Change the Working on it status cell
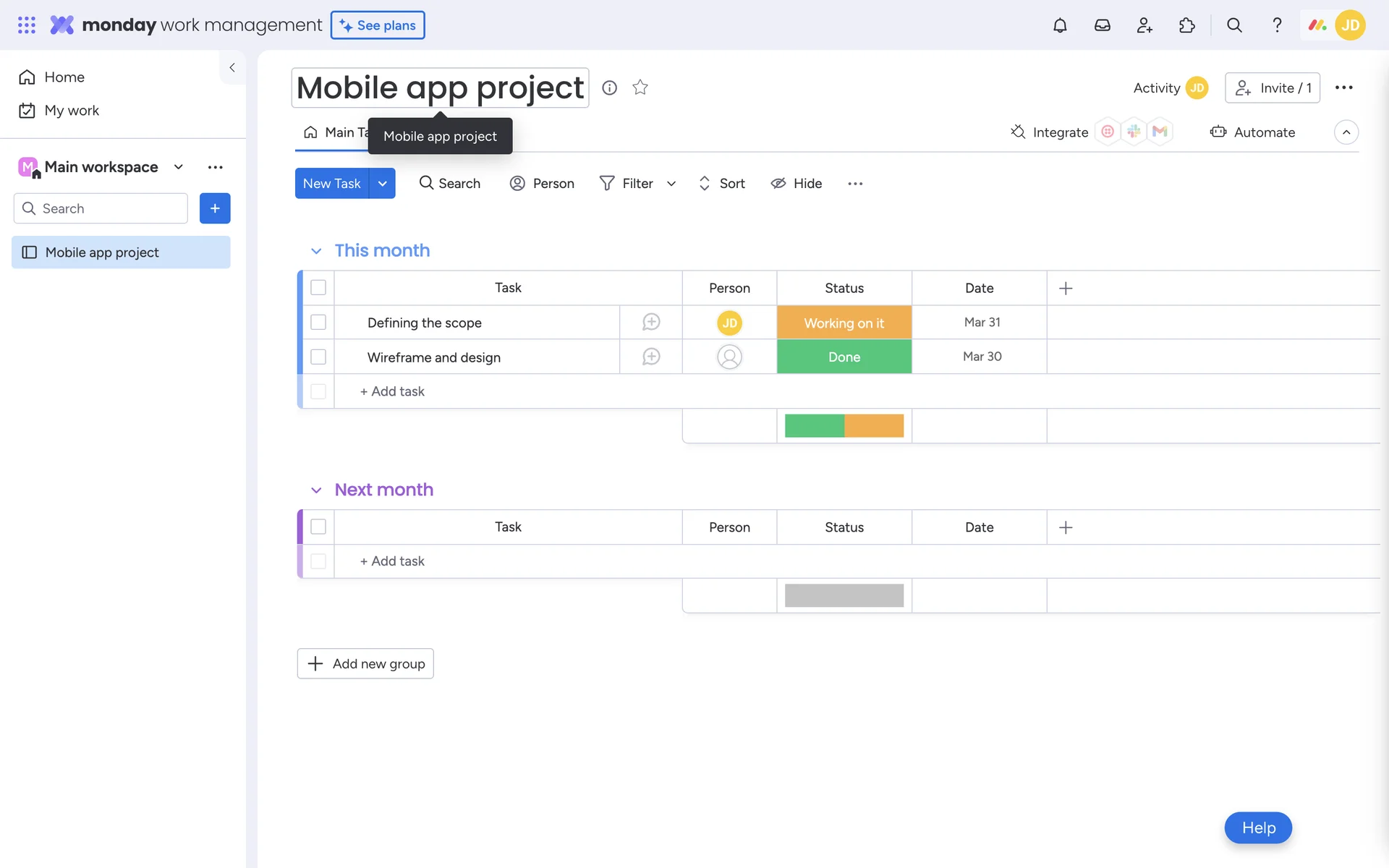The width and height of the screenshot is (1389, 868). pos(844,323)
